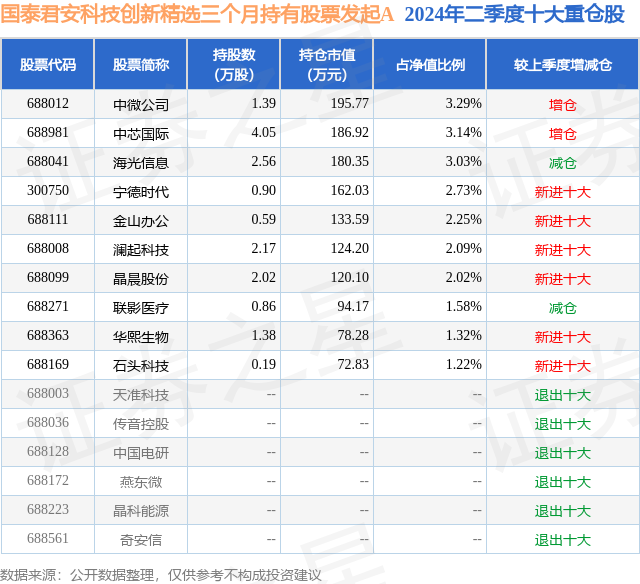Click 新进十大 in the 宁德时代 row

point(562,192)
